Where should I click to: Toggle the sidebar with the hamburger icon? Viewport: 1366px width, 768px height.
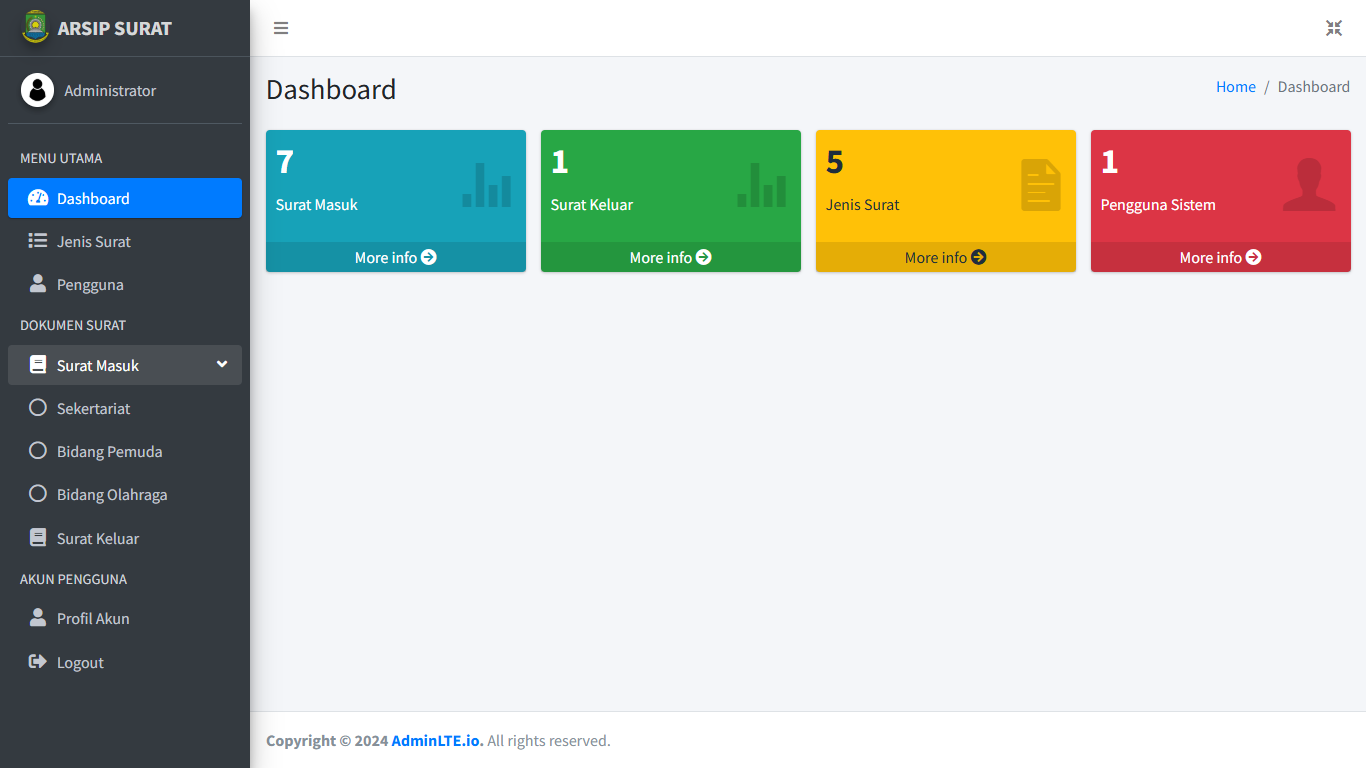(281, 28)
